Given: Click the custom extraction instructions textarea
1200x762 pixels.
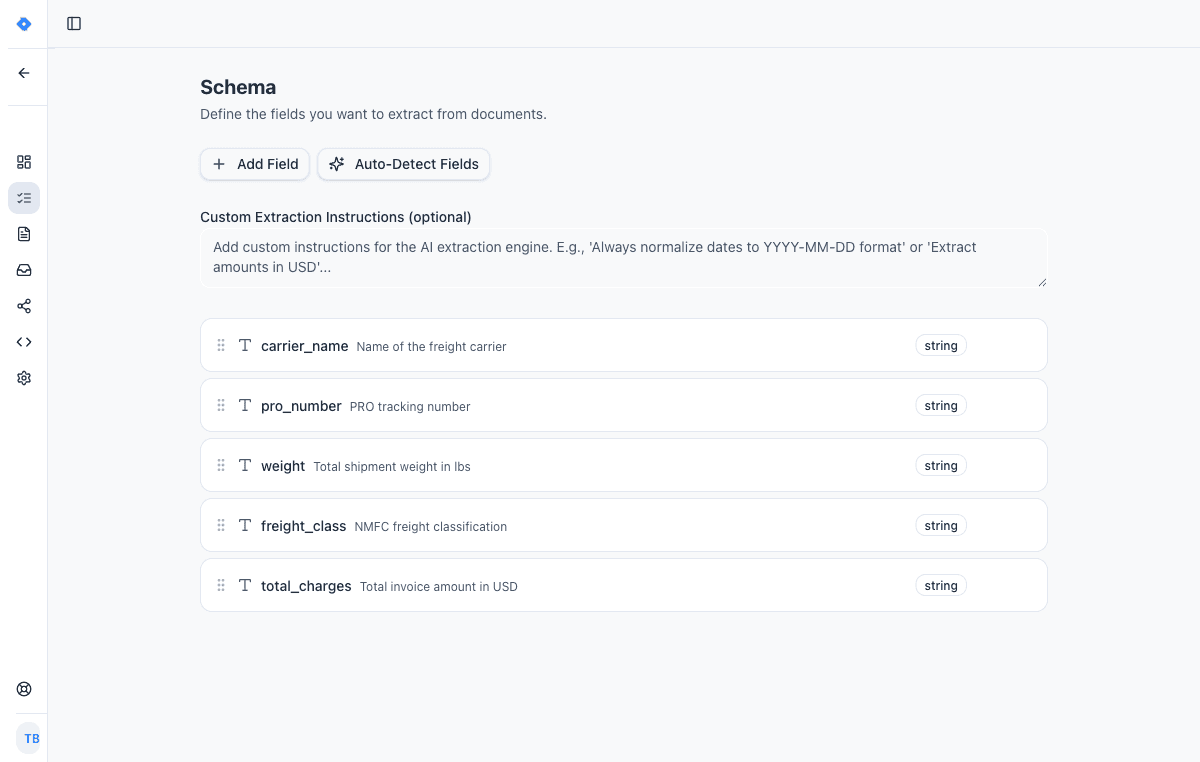Looking at the screenshot, I should 624,258.
